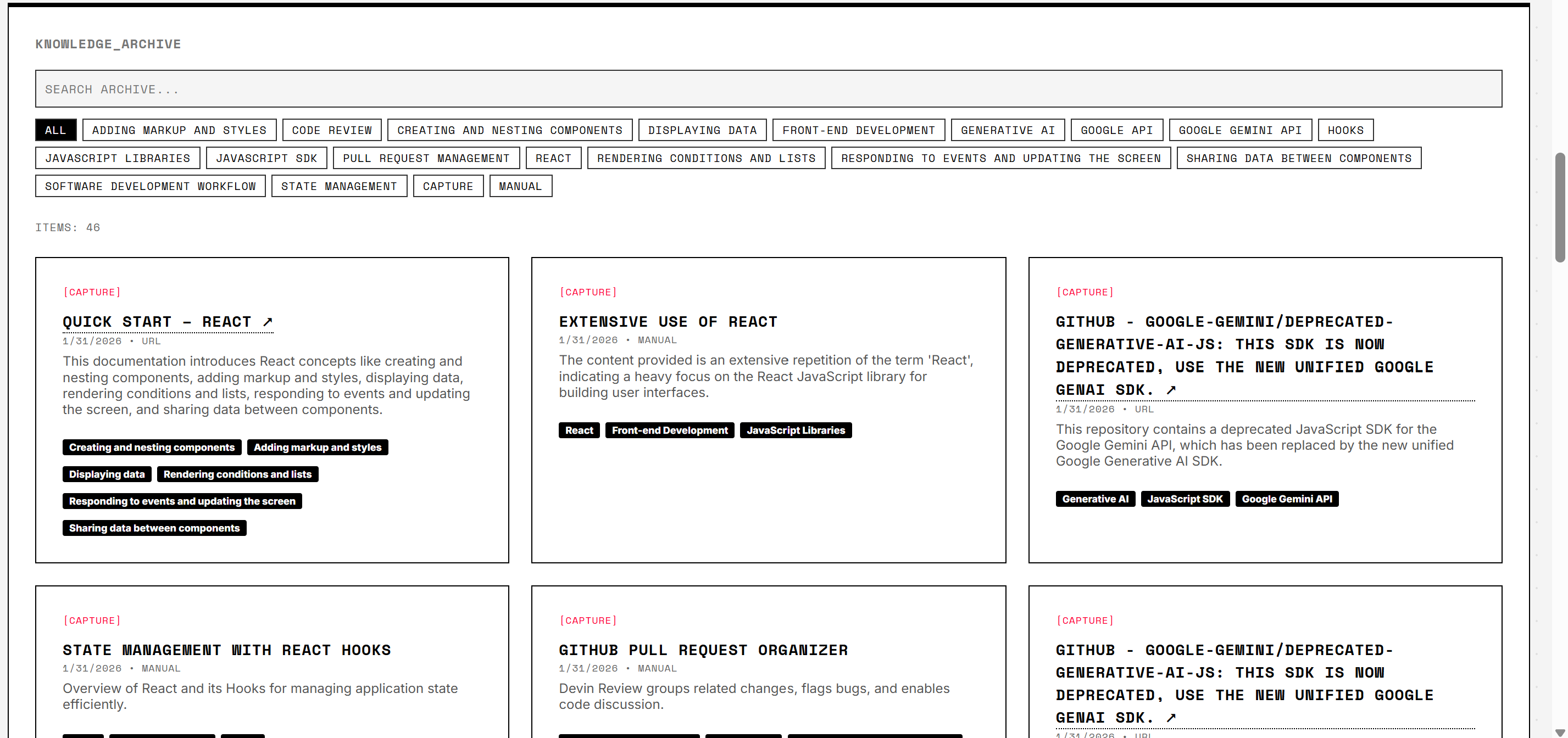Click the Displaying data tag on Quick Start card
Screen dimensions: 1568x738
(107, 474)
